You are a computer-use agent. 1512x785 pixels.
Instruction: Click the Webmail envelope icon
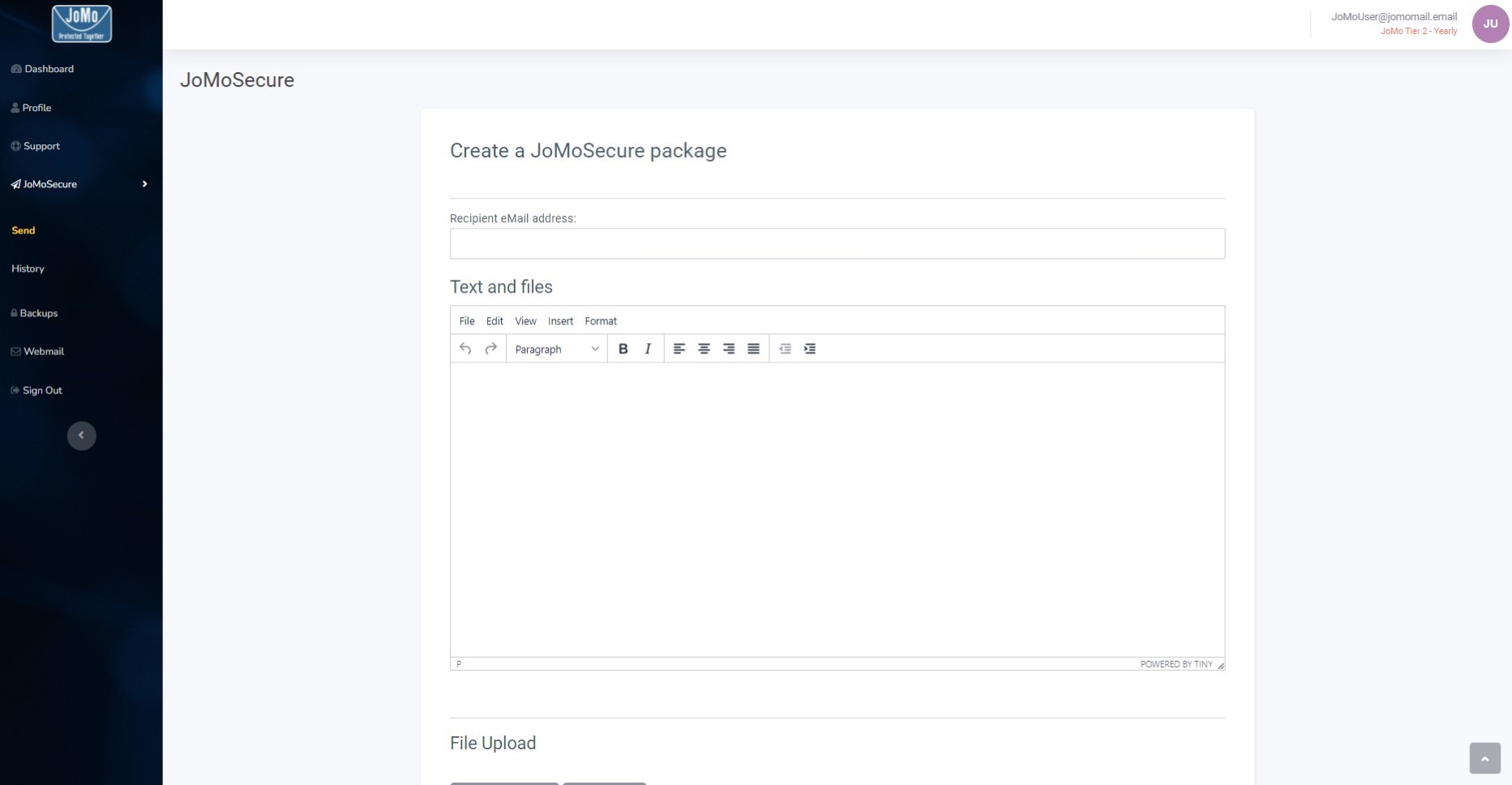pyautogui.click(x=15, y=351)
